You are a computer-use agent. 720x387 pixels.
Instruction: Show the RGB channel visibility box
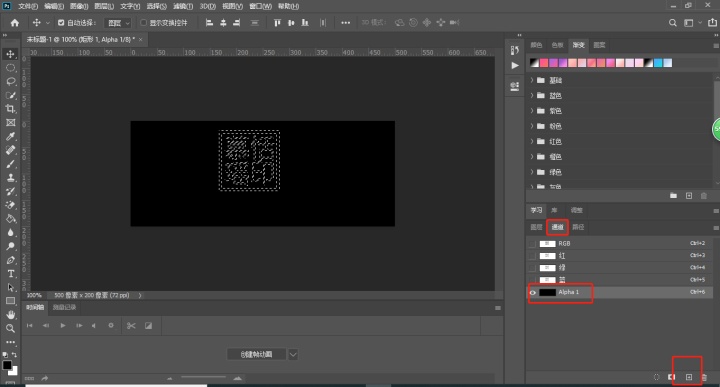tap(532, 244)
